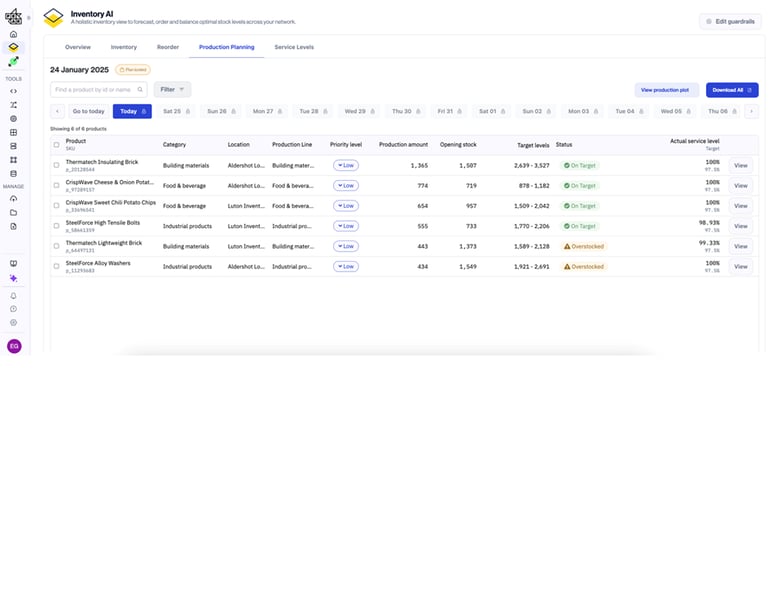The width and height of the screenshot is (772, 600).
Task: Open priority dropdown for CrispWave Sweet Chili Chips
Action: pyautogui.click(x=346, y=206)
